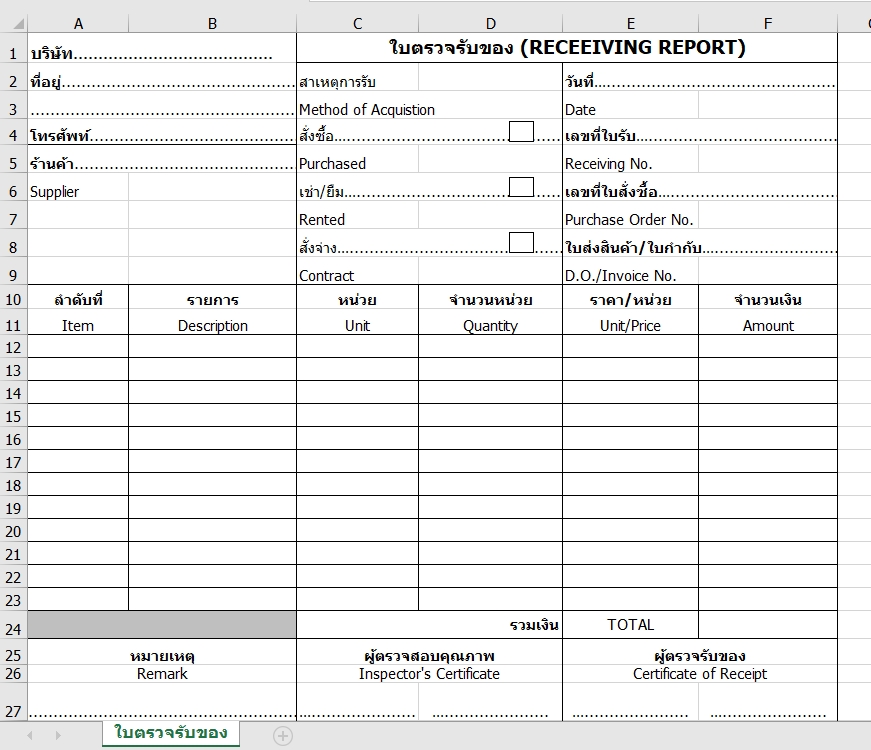This screenshot has width=871, height=750.
Task: Select the Purchase Order No. cell
Action: 630,215
